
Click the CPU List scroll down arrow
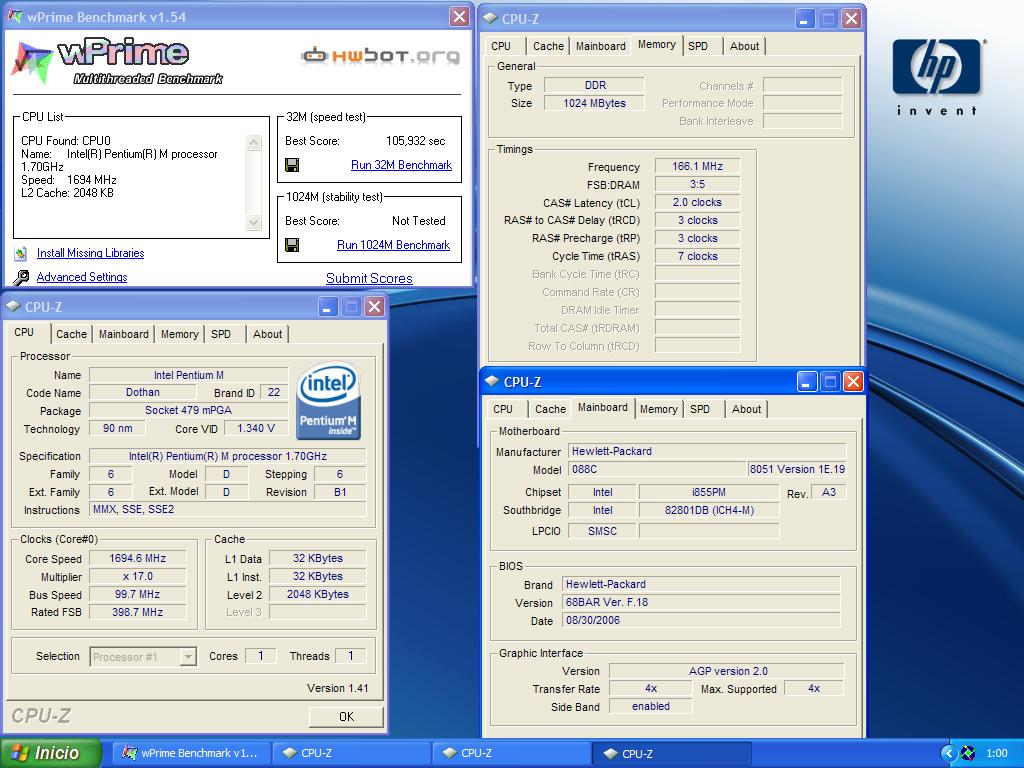click(254, 223)
